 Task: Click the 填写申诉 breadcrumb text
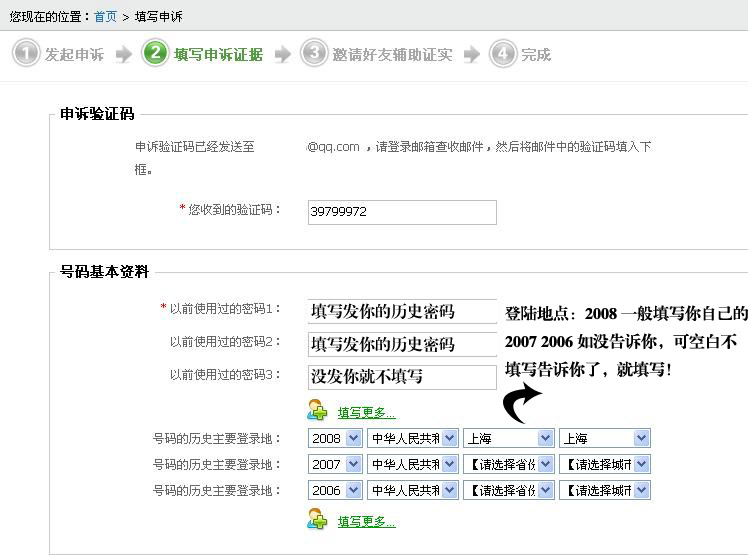pyautogui.click(x=158, y=17)
